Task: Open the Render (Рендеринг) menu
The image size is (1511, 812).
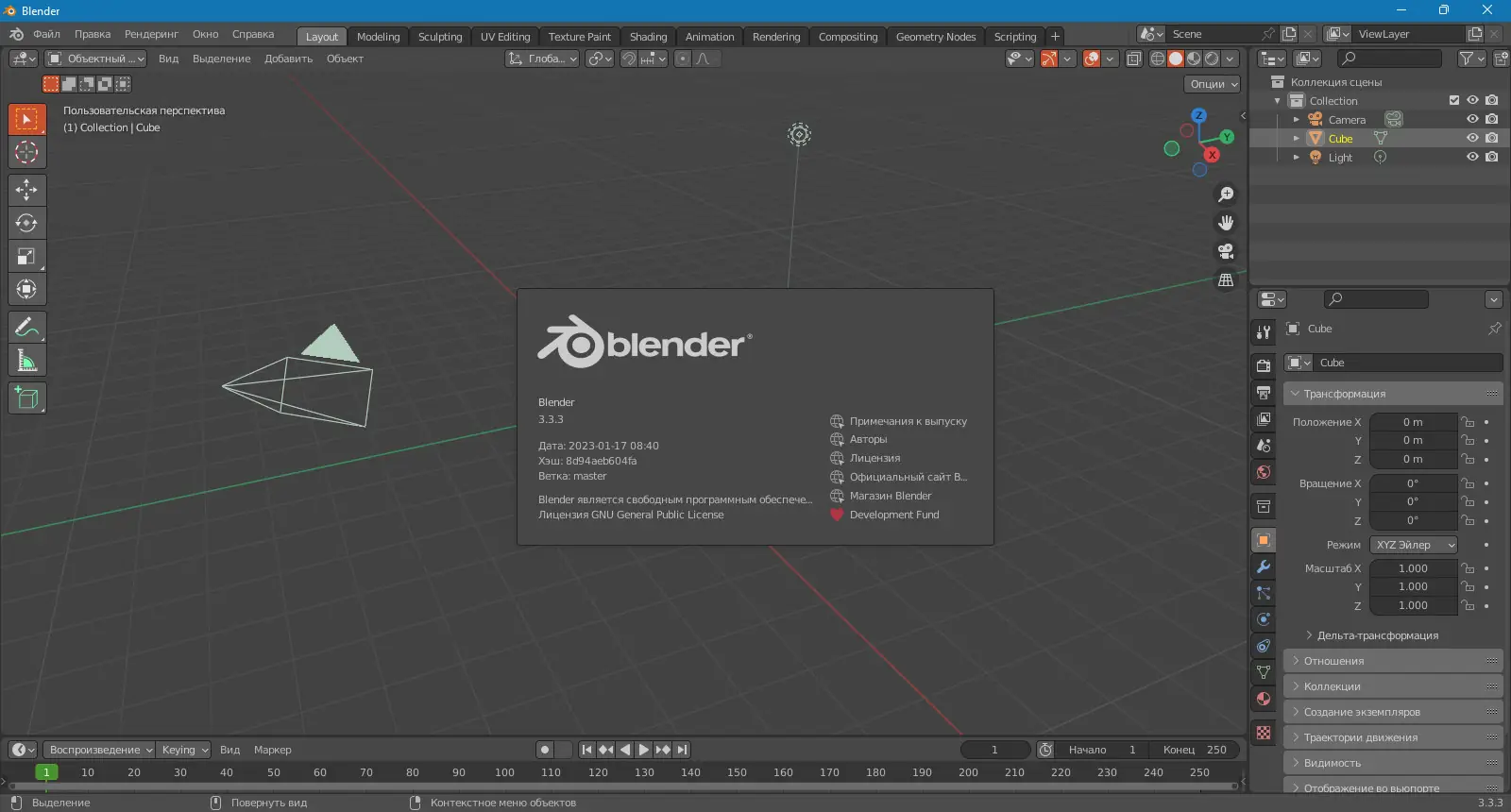Action: click(x=151, y=34)
